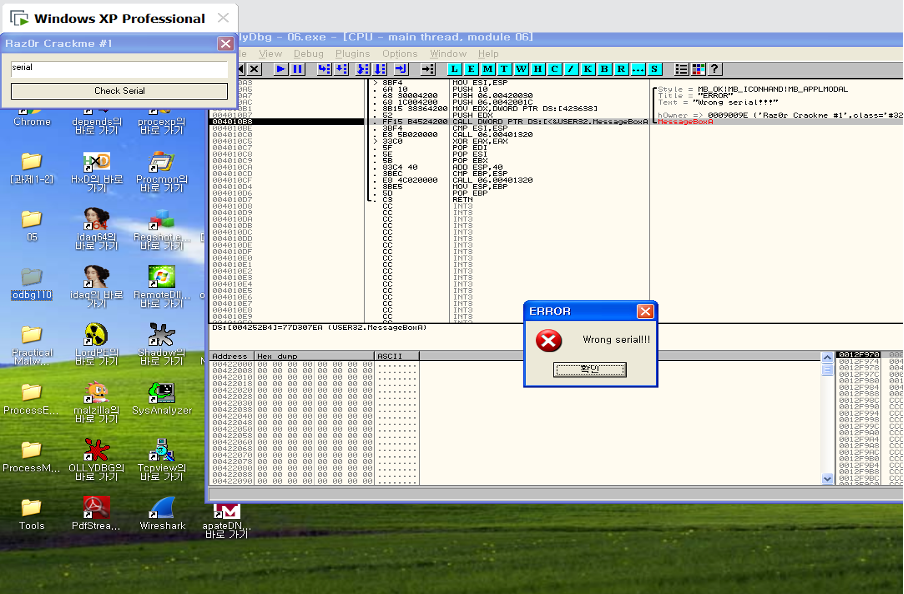Select the Windows XP Professional VM tab
Image resolution: width=904 pixels, height=594 pixels.
(120, 18)
